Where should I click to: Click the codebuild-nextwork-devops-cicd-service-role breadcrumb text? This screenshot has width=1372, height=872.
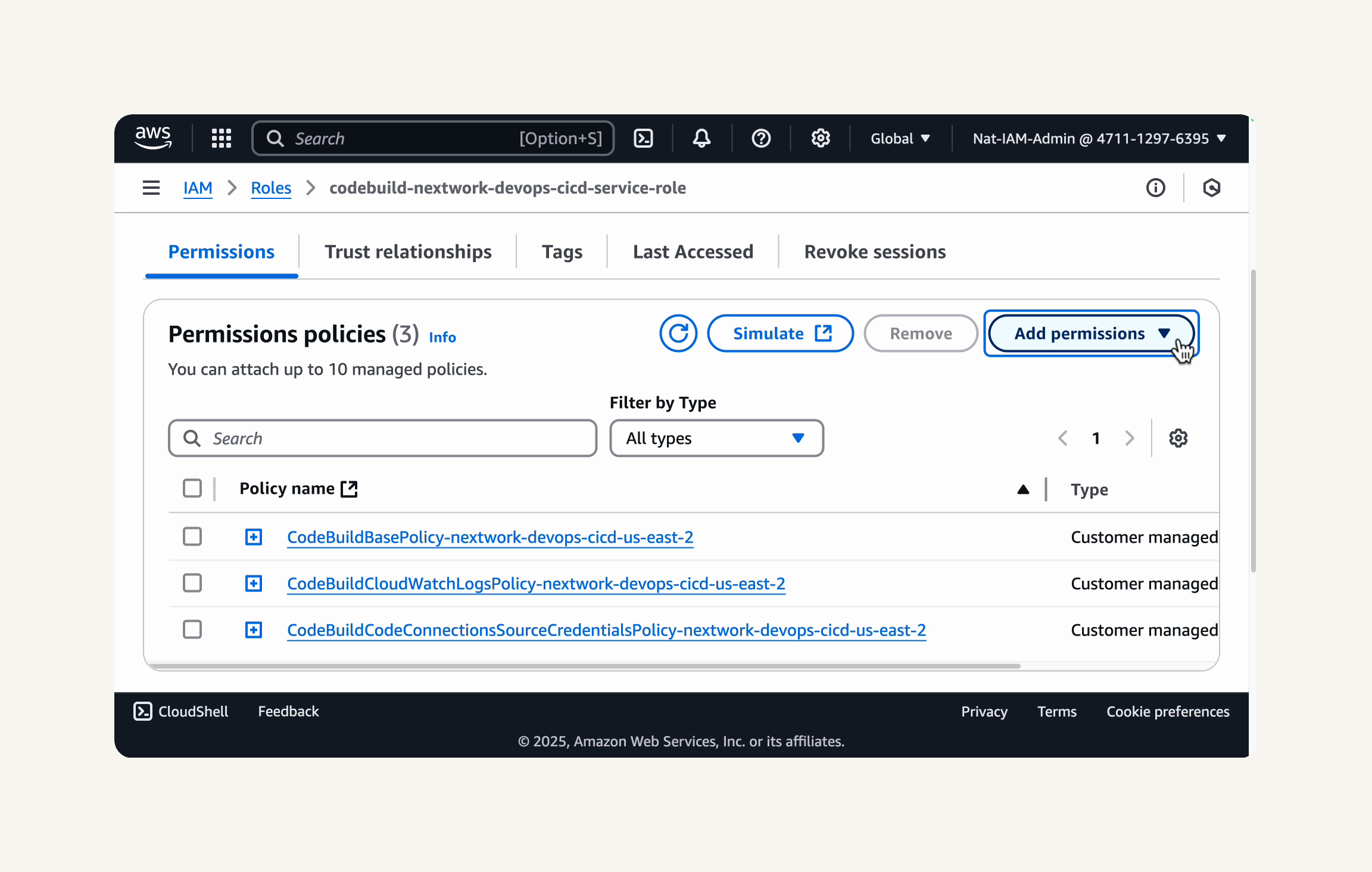point(507,188)
